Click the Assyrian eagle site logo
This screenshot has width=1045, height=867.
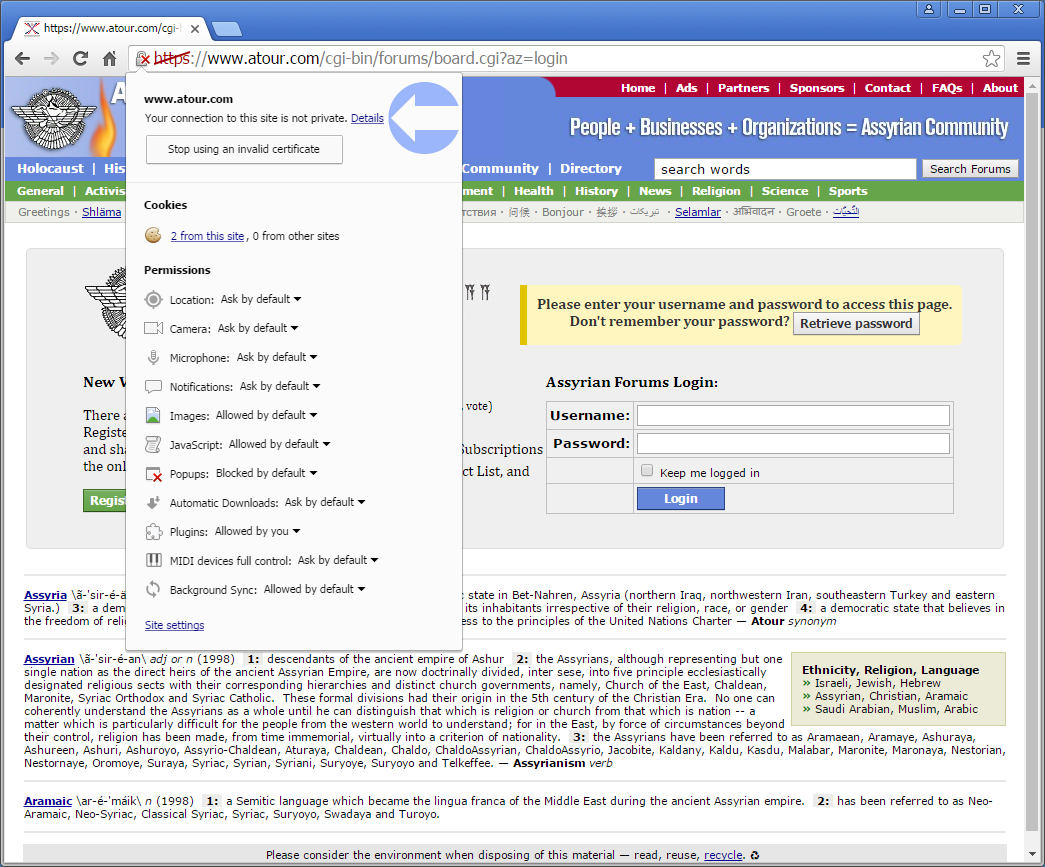(x=55, y=118)
